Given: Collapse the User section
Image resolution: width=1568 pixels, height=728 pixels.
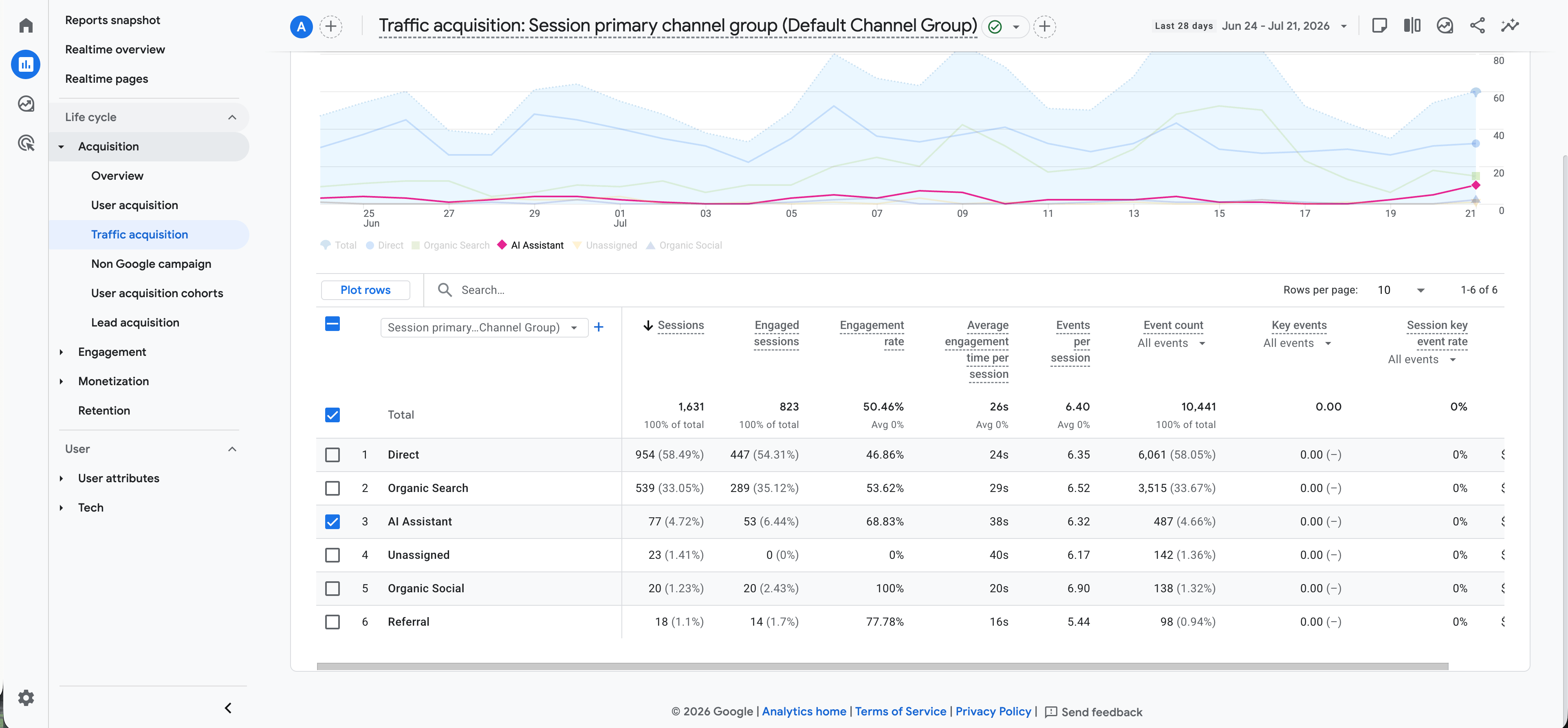Looking at the screenshot, I should pos(232,449).
